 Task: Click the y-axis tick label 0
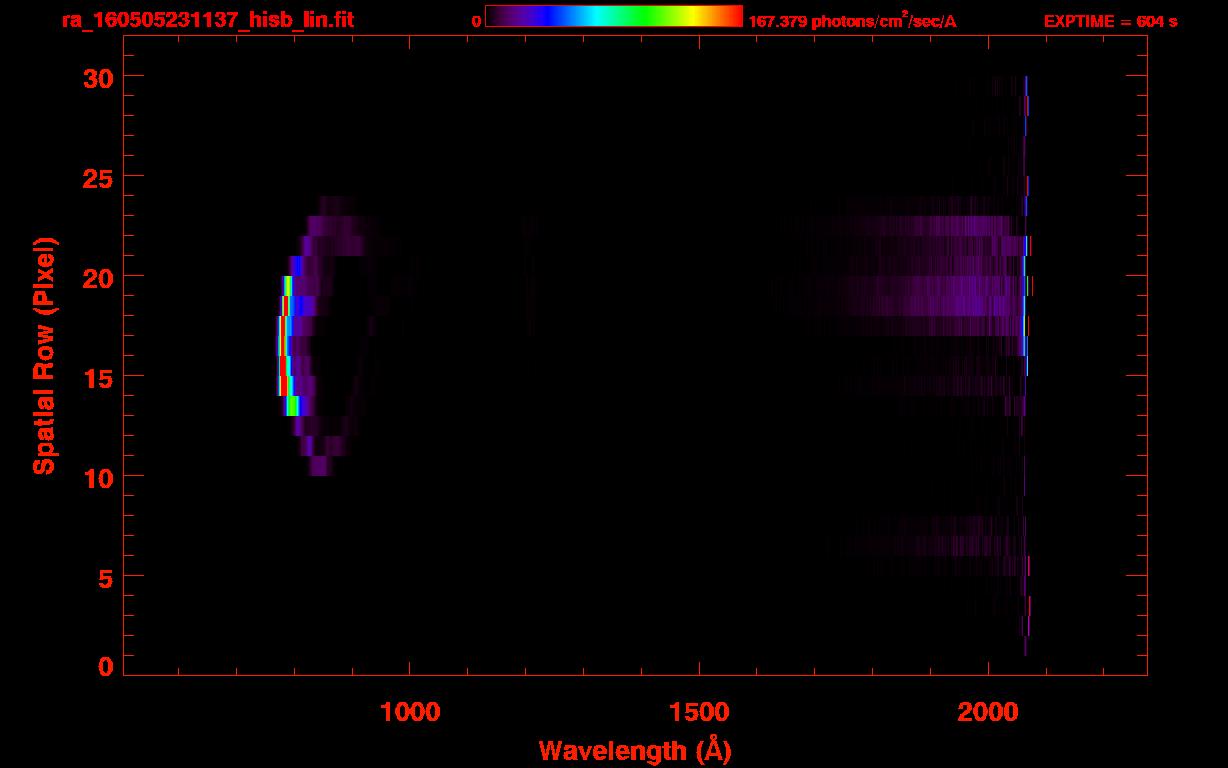(104, 667)
